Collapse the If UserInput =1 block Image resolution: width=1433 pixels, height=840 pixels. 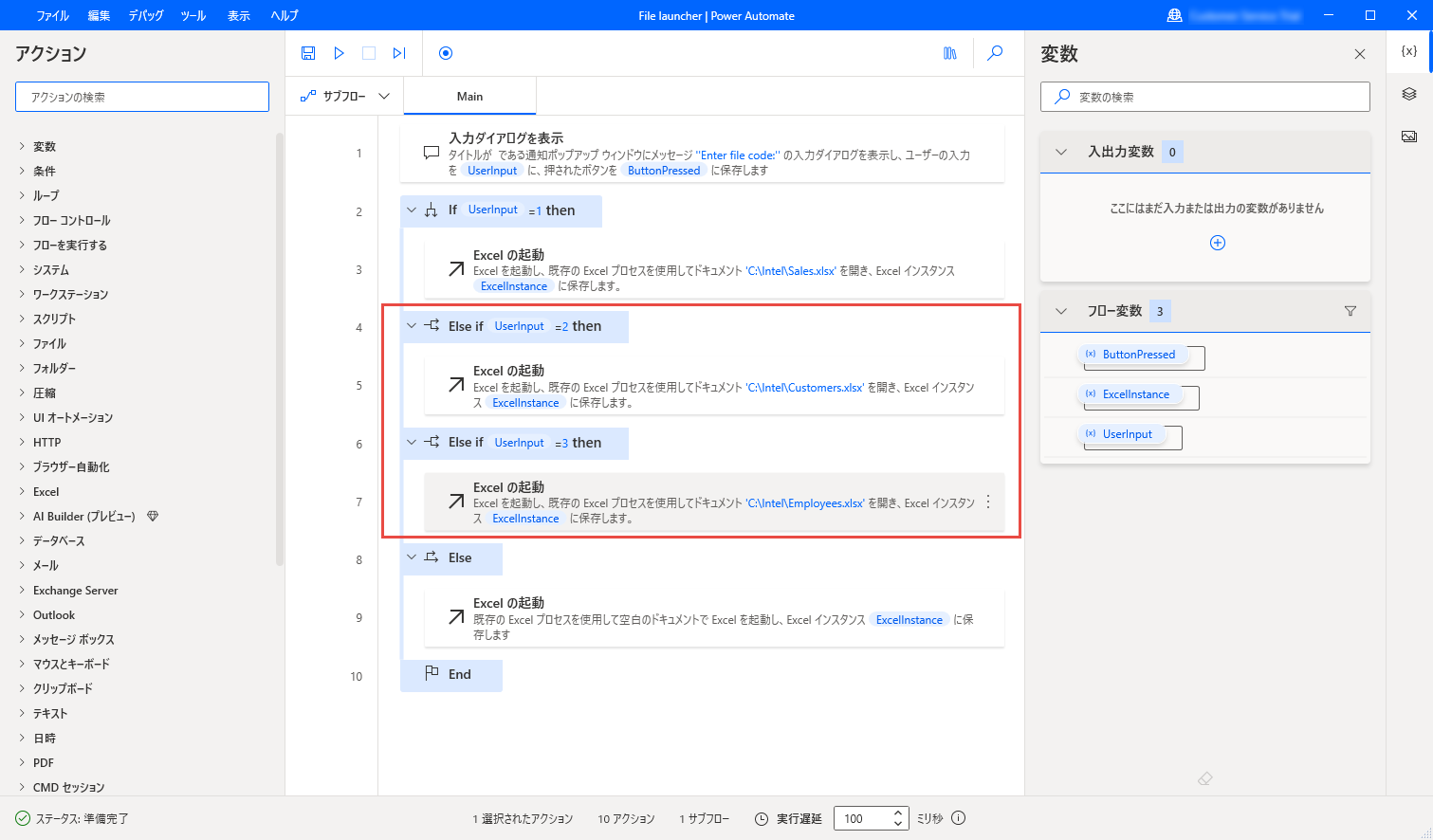(412, 210)
